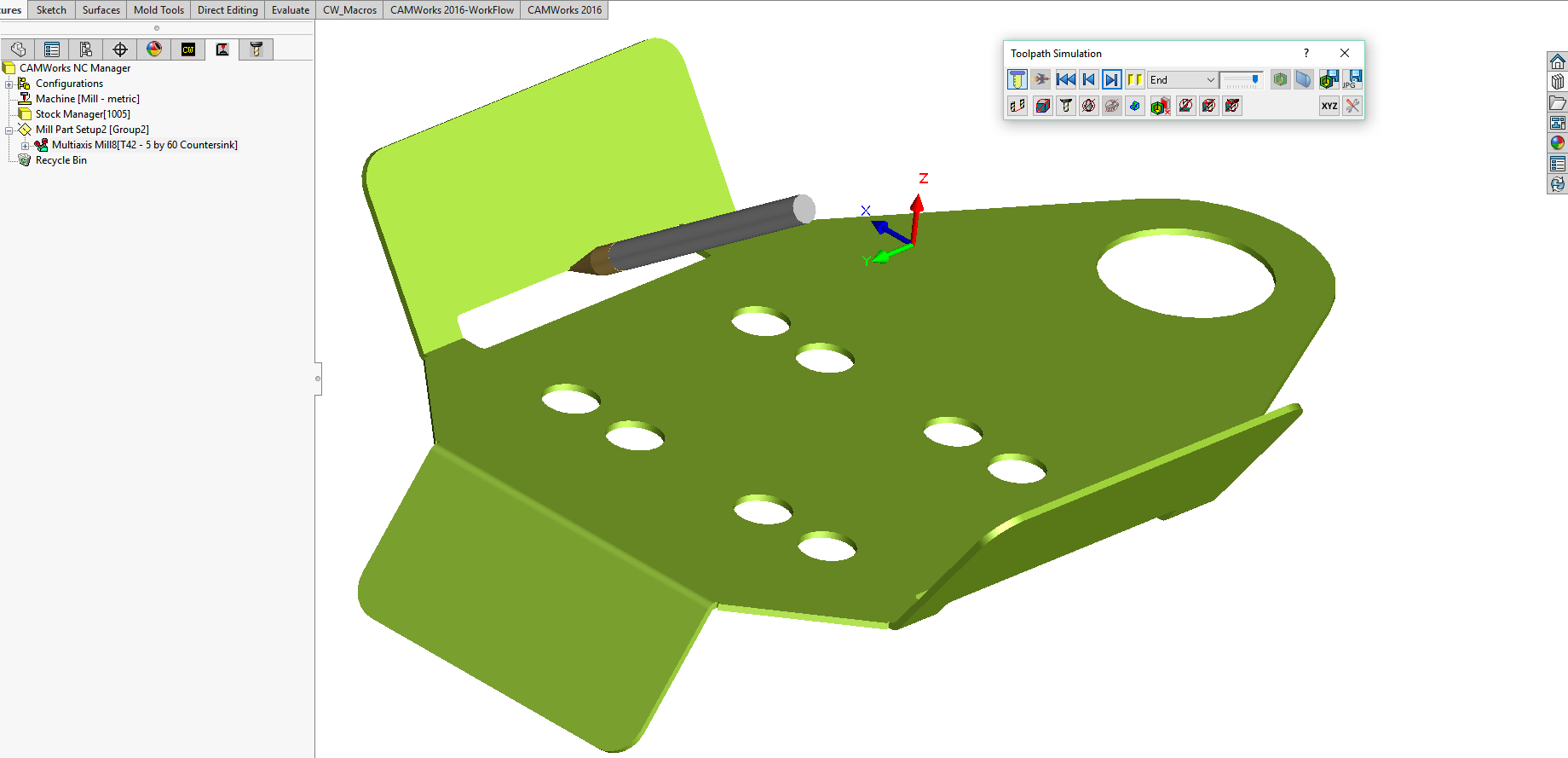Open the End simulation mode dropdown

pyautogui.click(x=1209, y=80)
